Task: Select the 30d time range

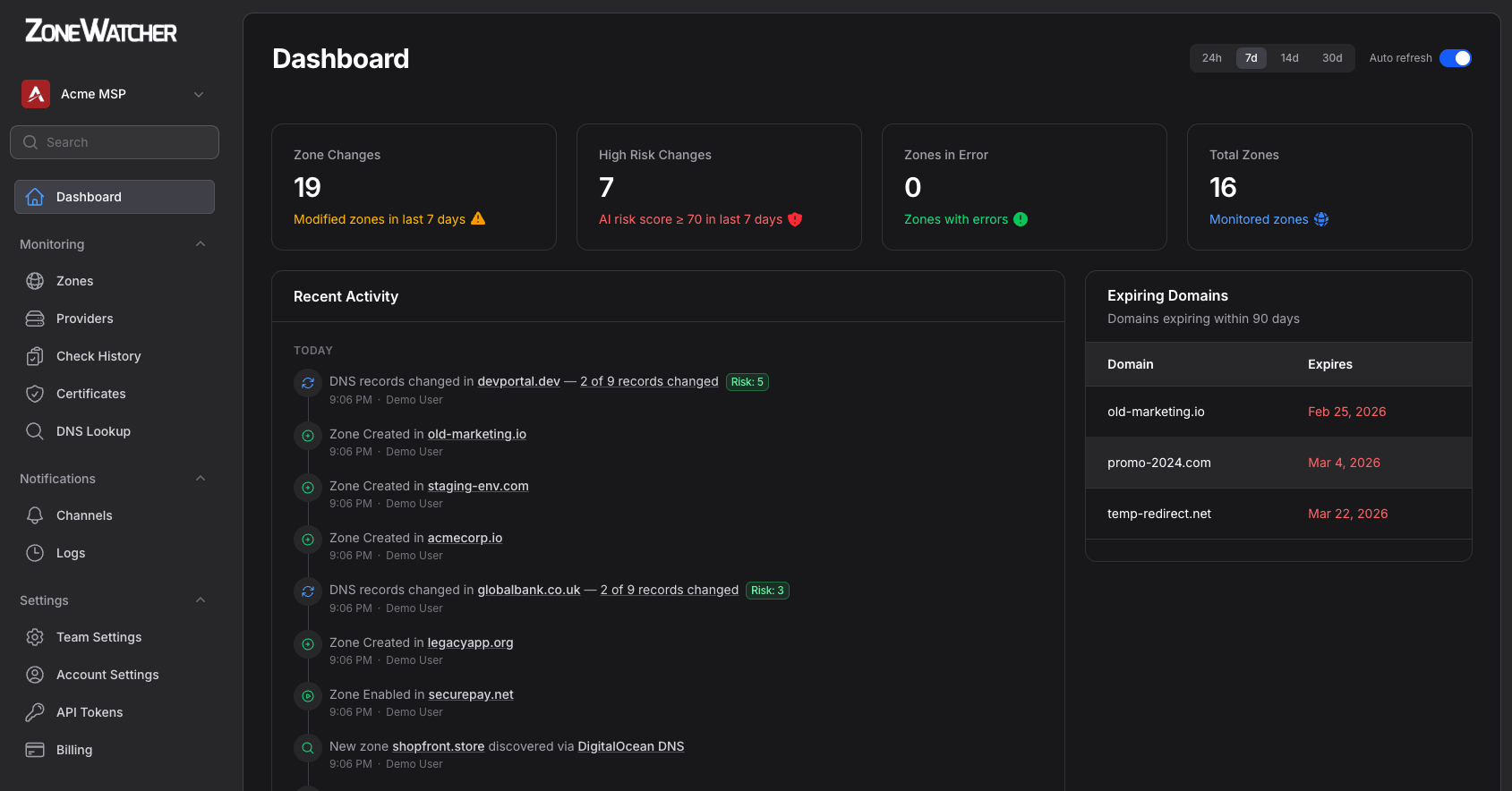Action: [1332, 58]
